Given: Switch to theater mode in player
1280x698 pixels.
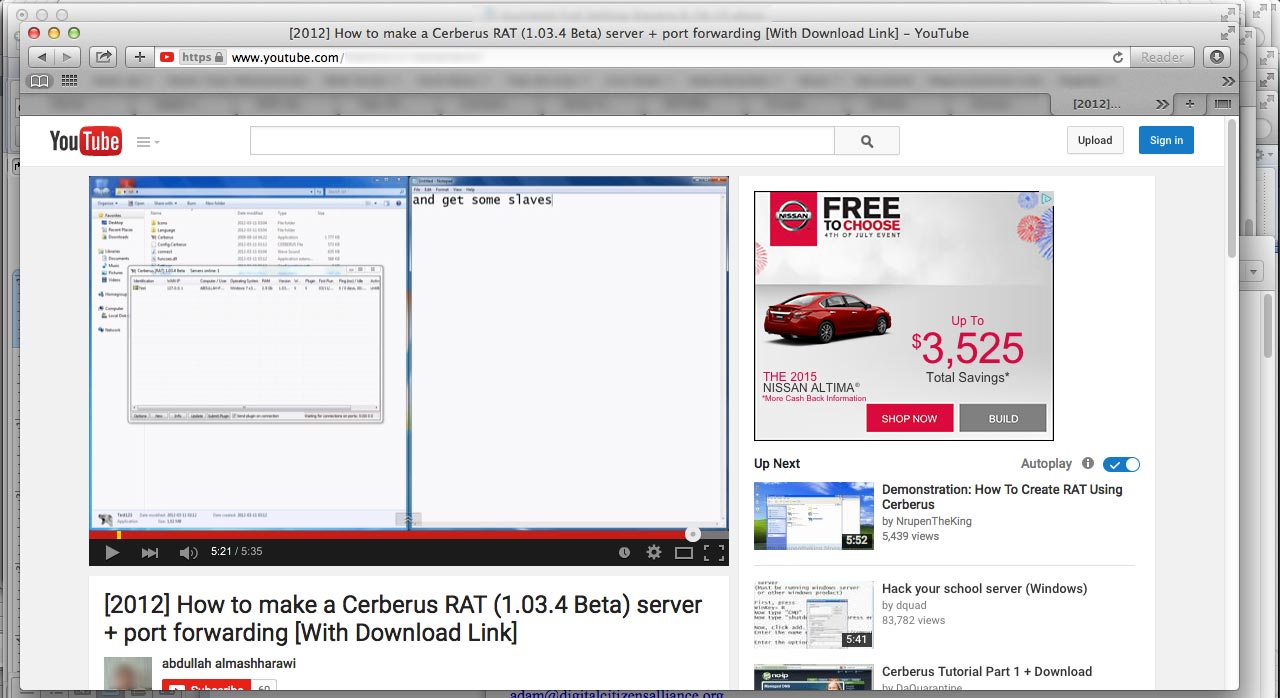Looking at the screenshot, I should [x=684, y=552].
